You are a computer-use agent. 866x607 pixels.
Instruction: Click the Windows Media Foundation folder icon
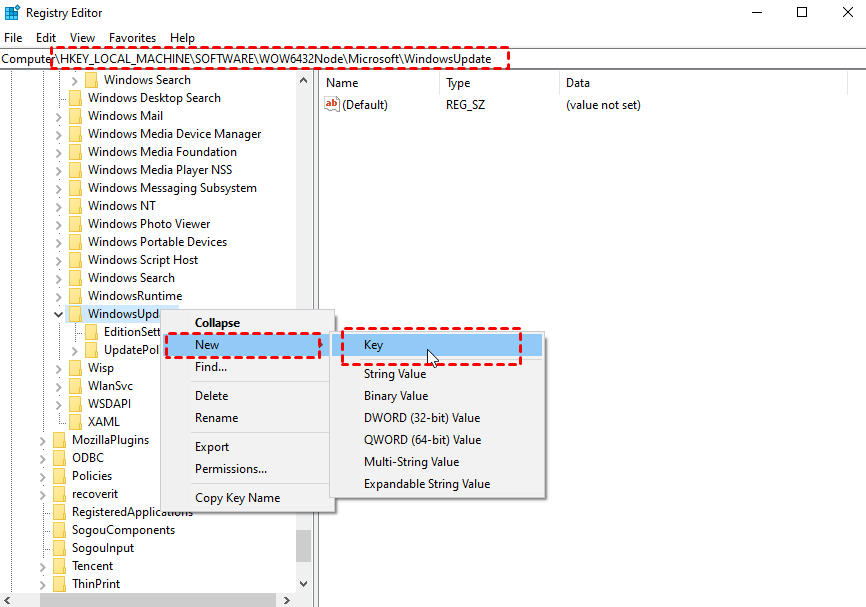pos(75,152)
